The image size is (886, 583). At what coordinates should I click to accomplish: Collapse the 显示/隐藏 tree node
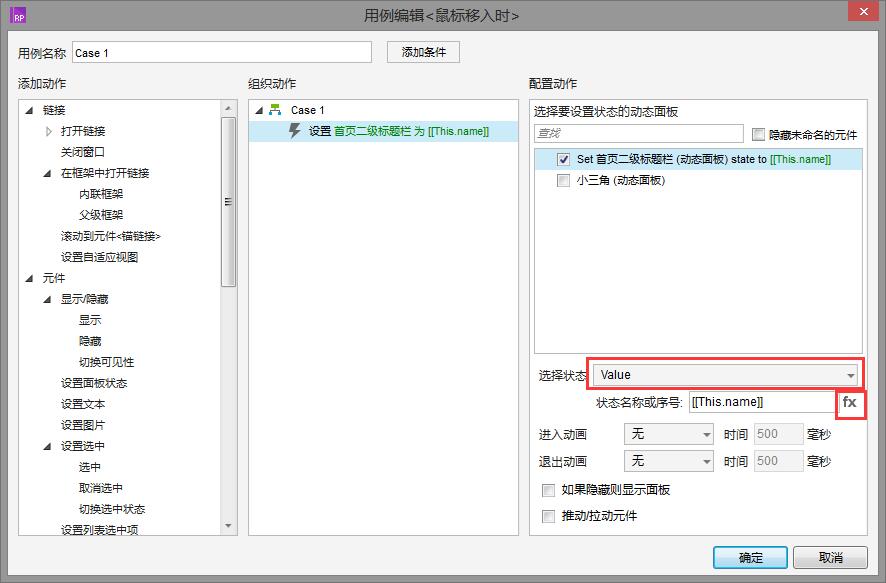[47, 299]
